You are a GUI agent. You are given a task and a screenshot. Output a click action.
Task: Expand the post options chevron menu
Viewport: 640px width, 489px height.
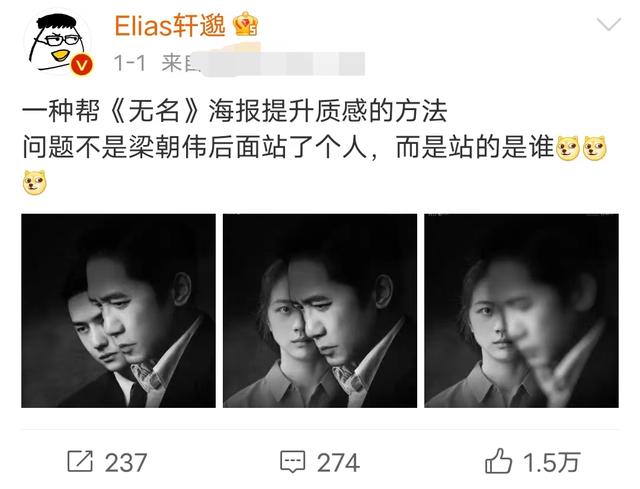click(x=609, y=24)
